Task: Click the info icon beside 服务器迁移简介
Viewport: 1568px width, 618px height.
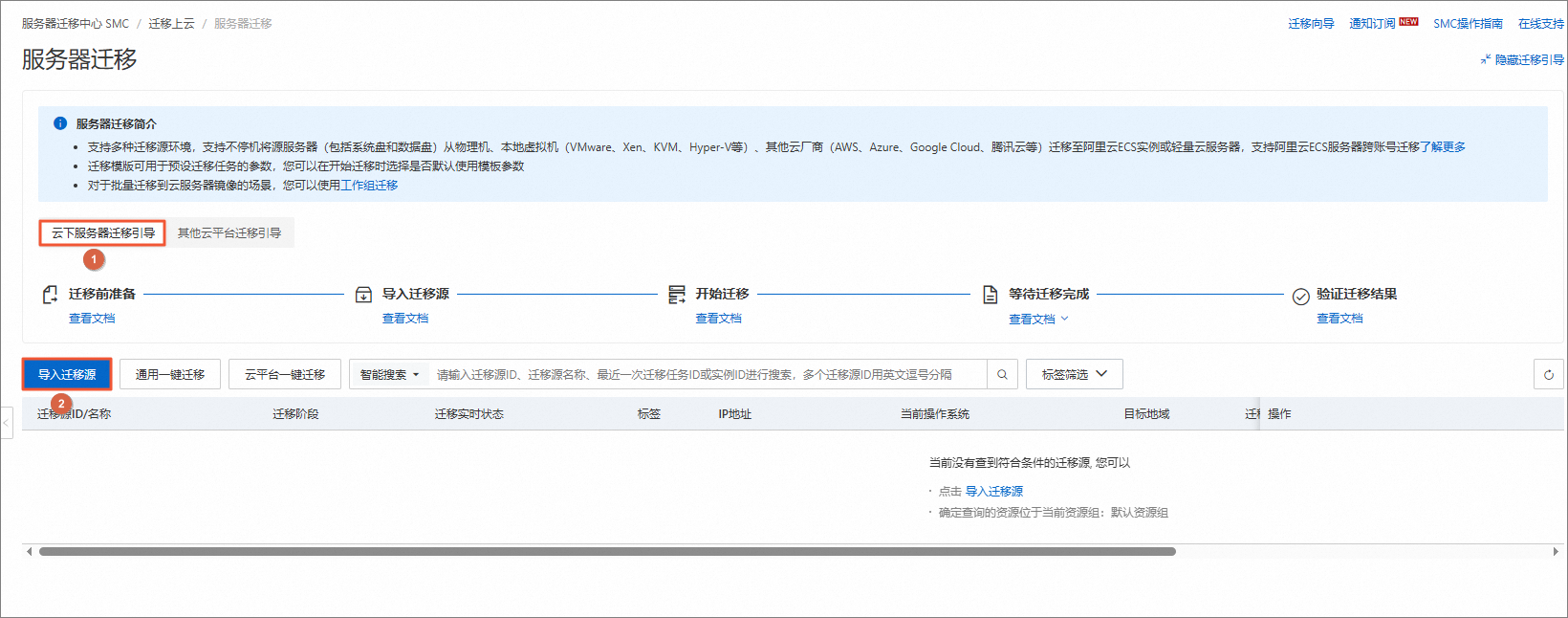Action: pyautogui.click(x=60, y=123)
